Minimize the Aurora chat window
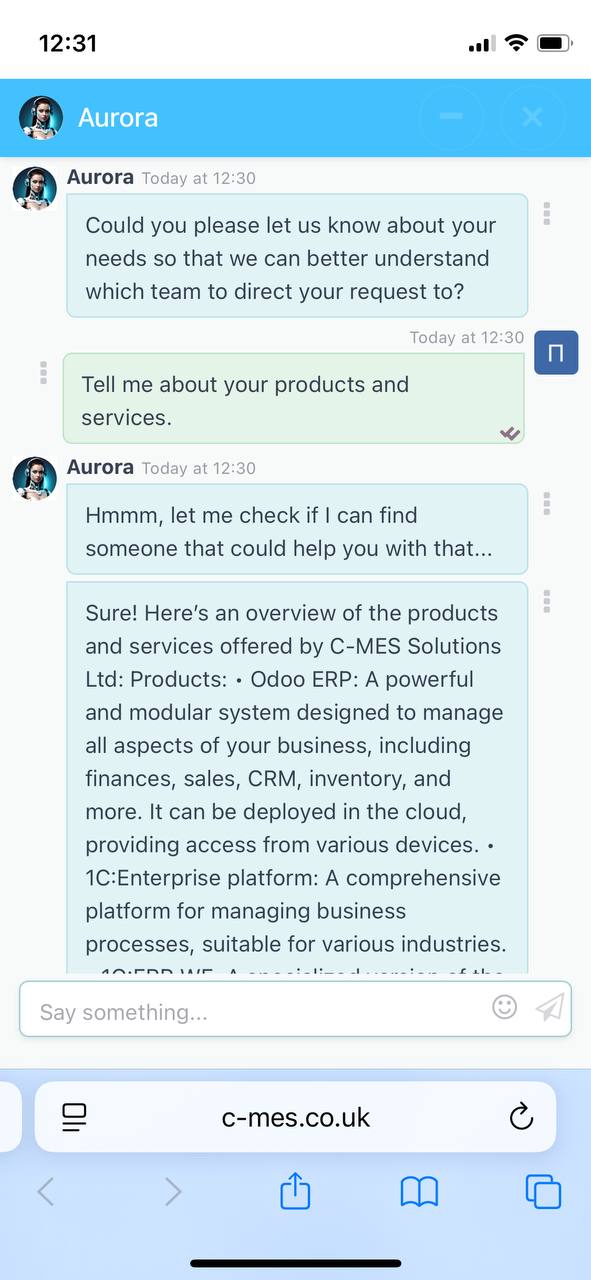 (452, 117)
